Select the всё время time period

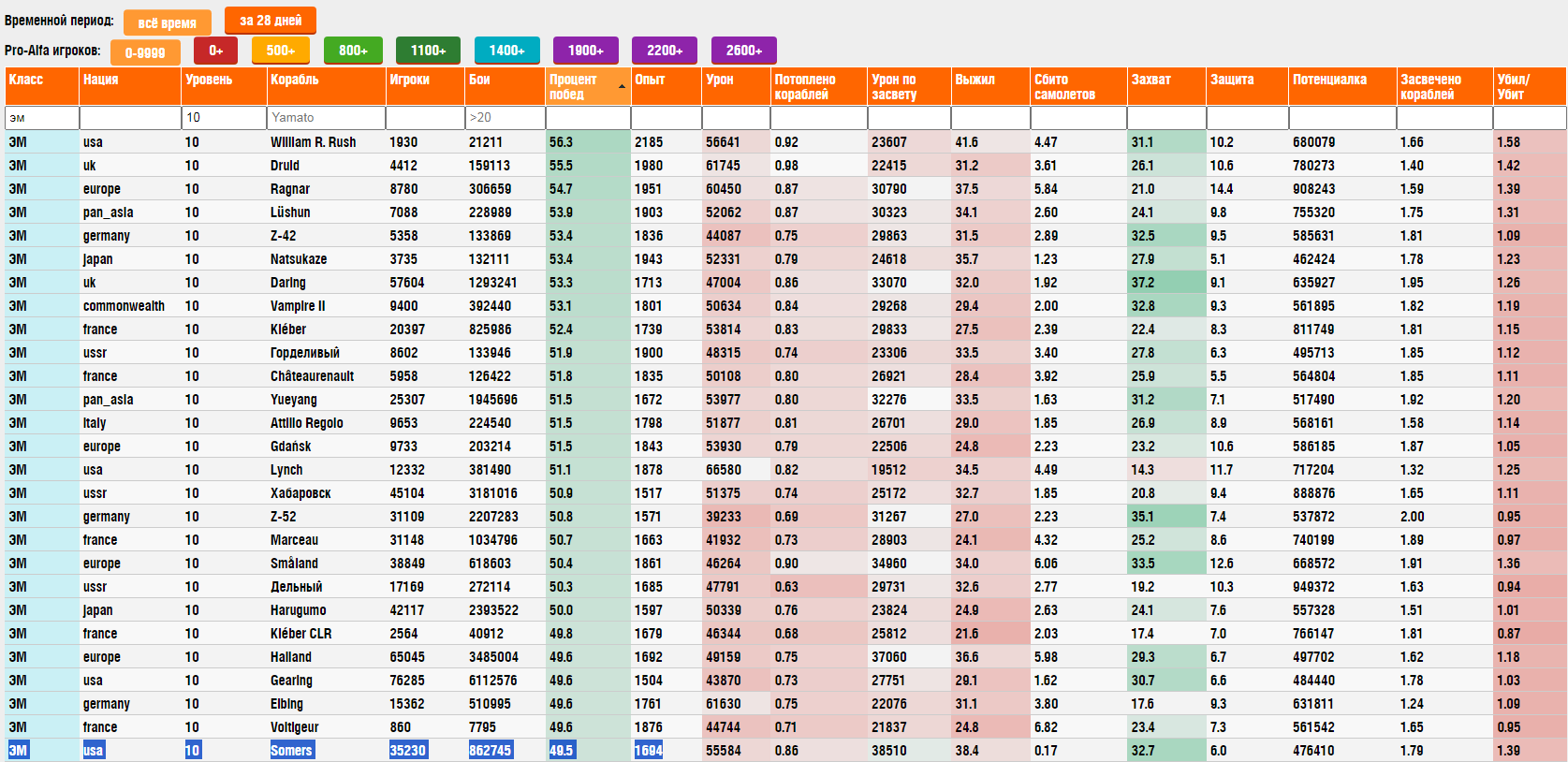168,22
